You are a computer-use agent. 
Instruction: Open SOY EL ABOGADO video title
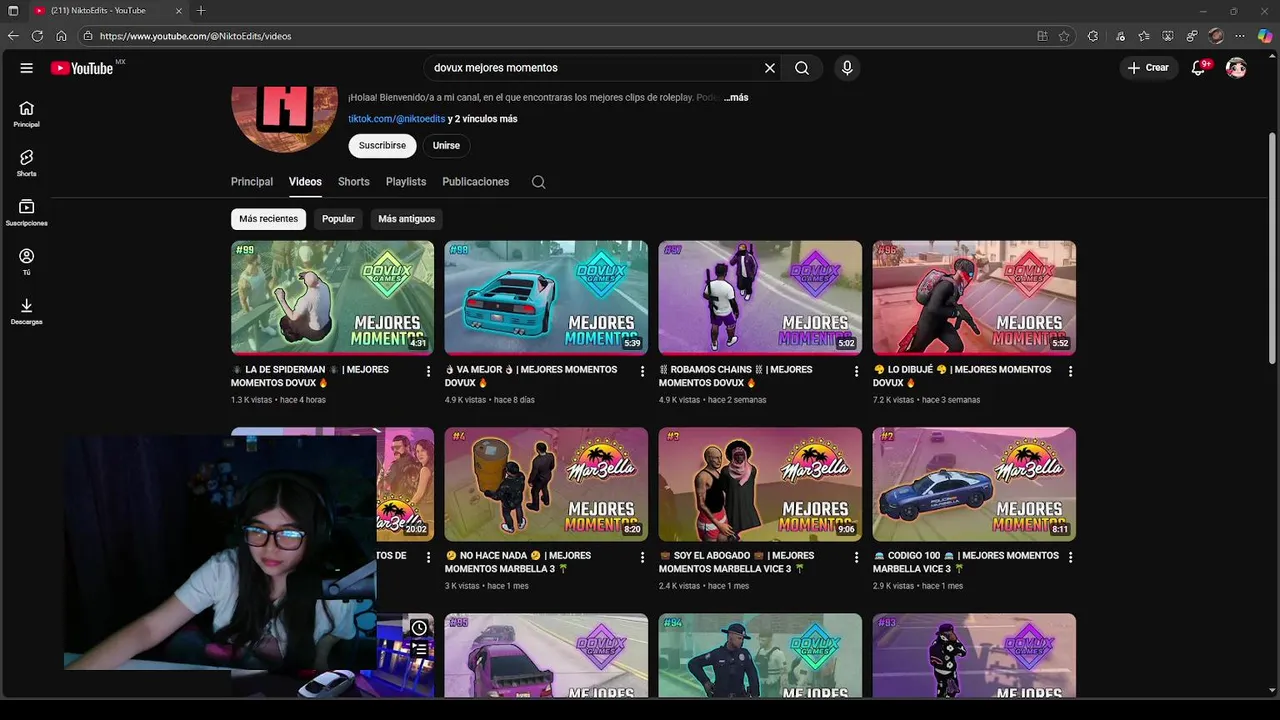click(x=737, y=562)
